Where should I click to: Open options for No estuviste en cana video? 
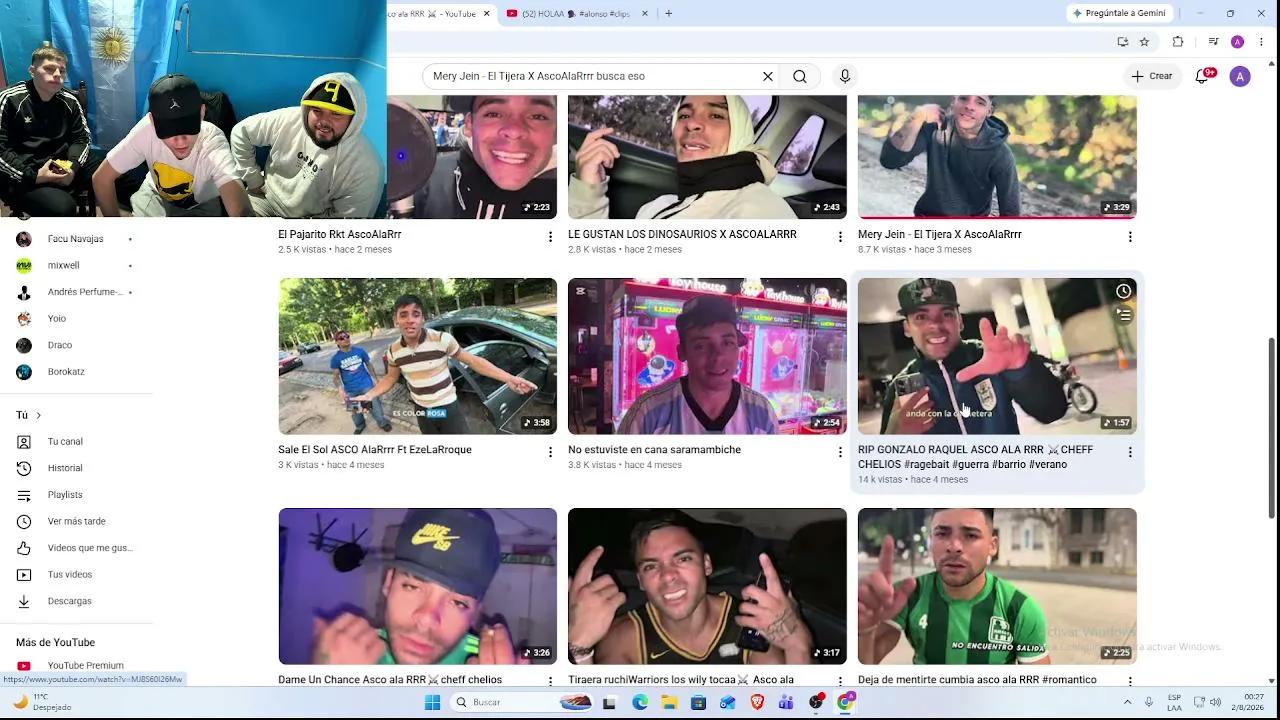click(x=840, y=452)
